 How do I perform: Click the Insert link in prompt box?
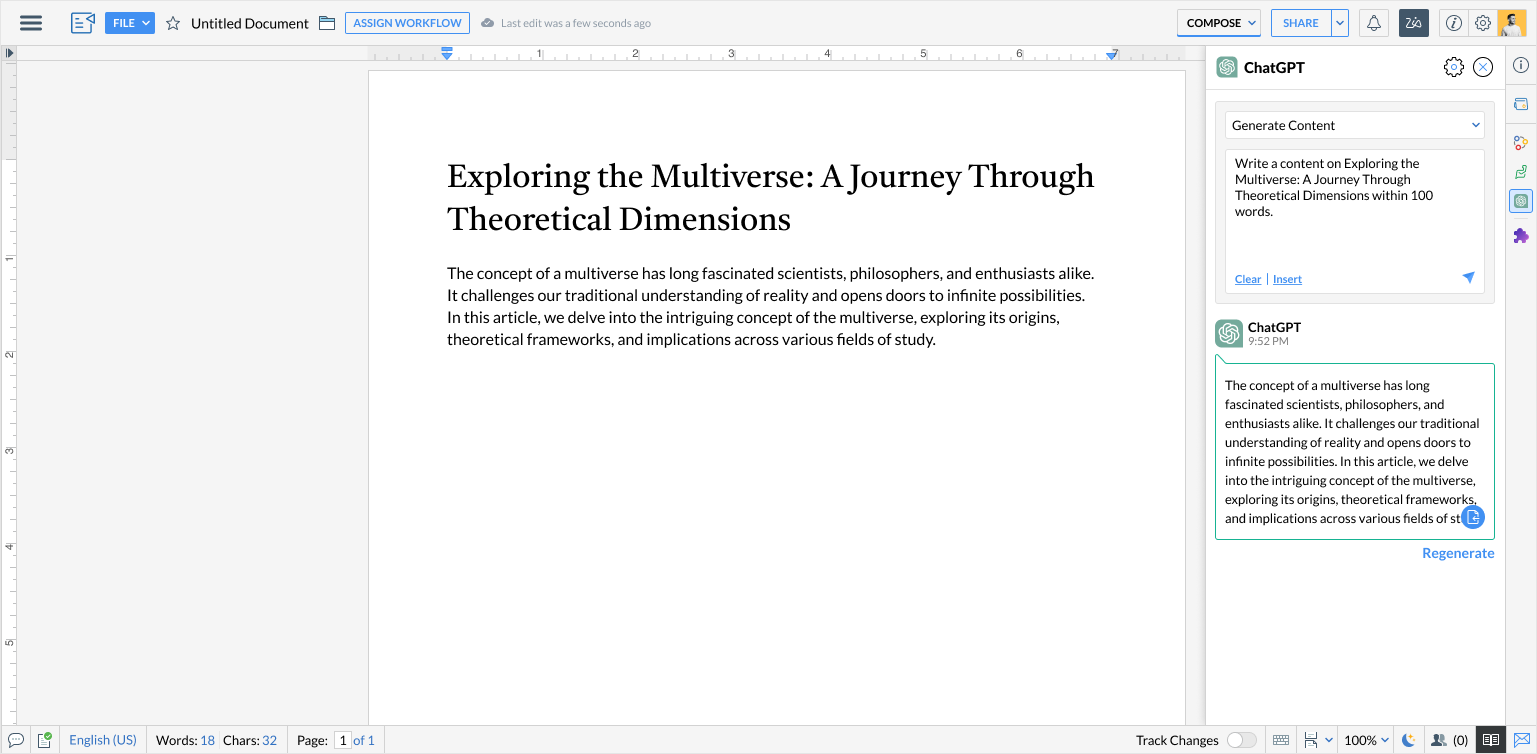[1287, 279]
